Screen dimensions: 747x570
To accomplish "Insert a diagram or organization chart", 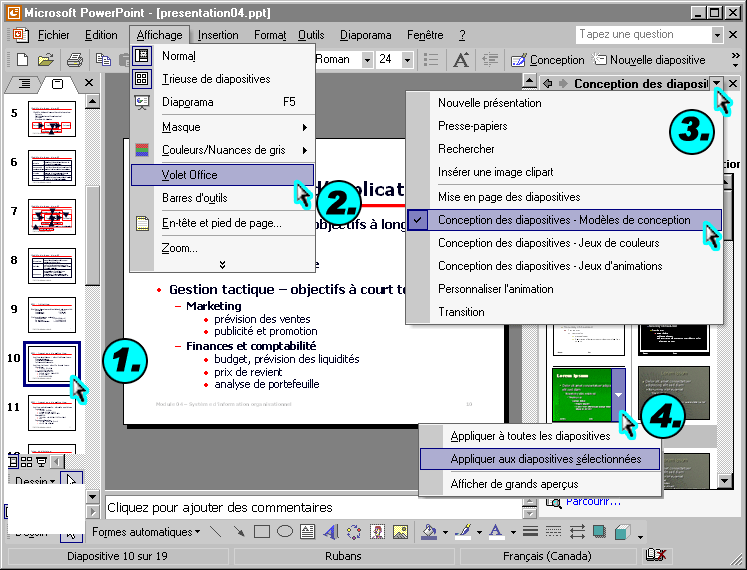I will point(354,532).
